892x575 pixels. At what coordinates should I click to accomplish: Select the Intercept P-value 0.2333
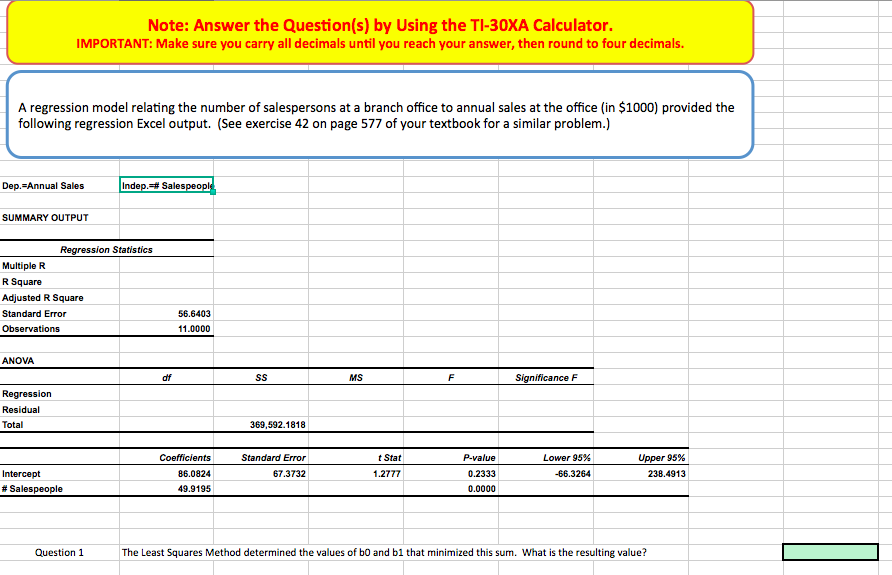tap(482, 474)
